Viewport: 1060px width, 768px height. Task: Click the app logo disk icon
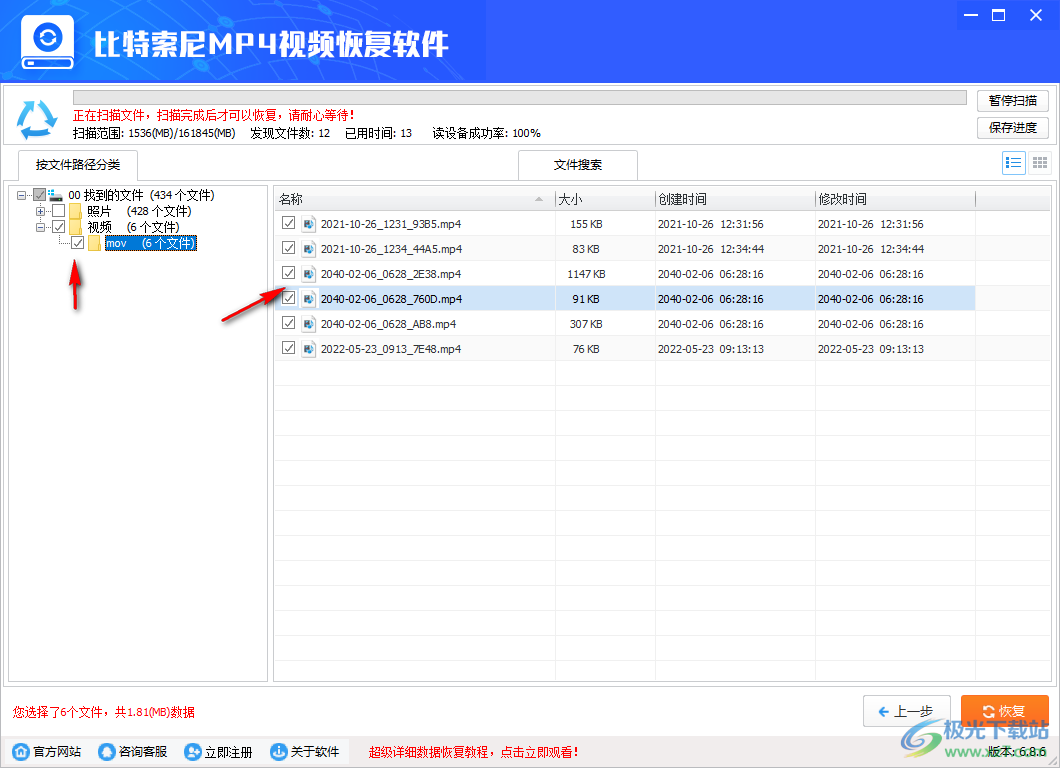coord(47,42)
